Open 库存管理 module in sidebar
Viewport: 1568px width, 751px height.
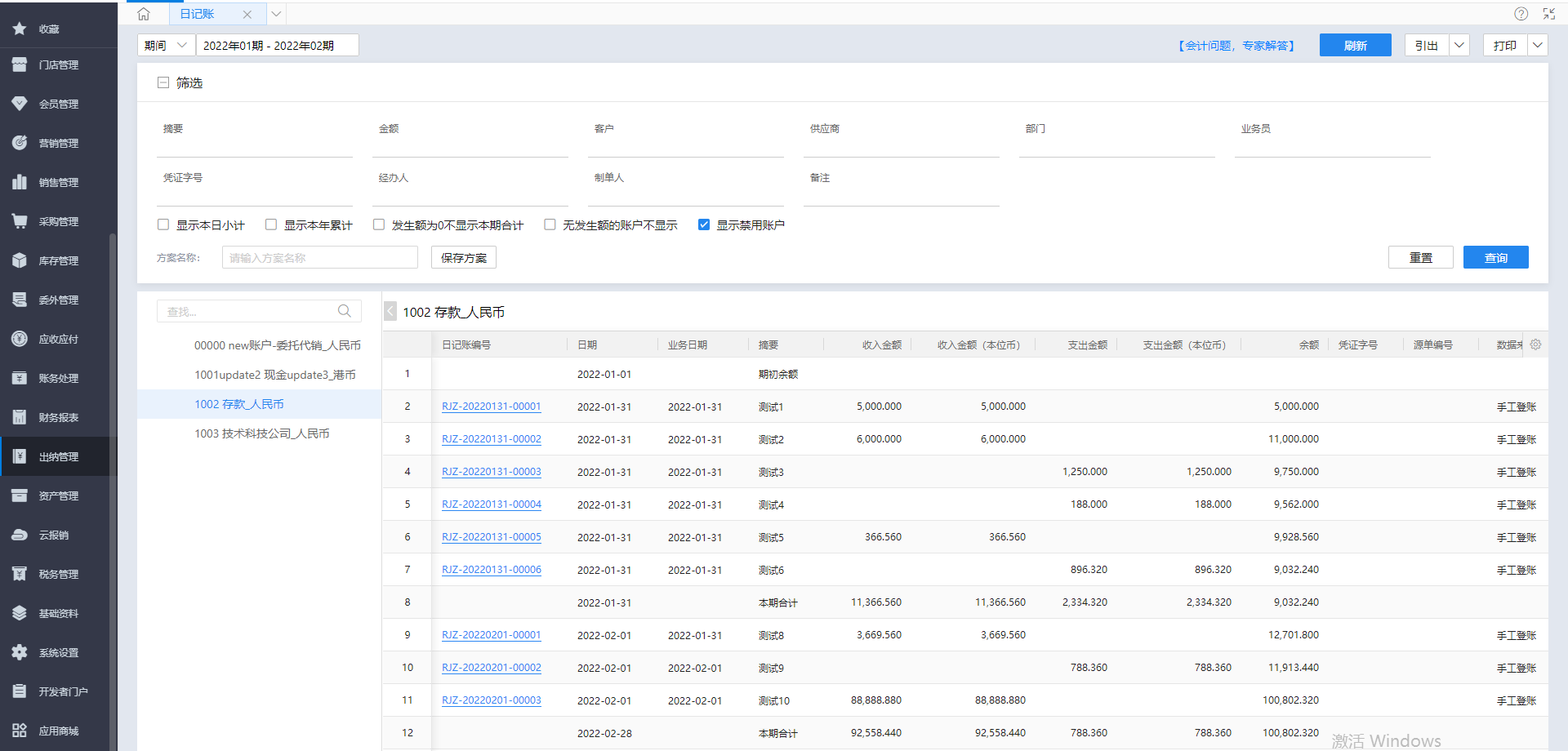click(58, 260)
